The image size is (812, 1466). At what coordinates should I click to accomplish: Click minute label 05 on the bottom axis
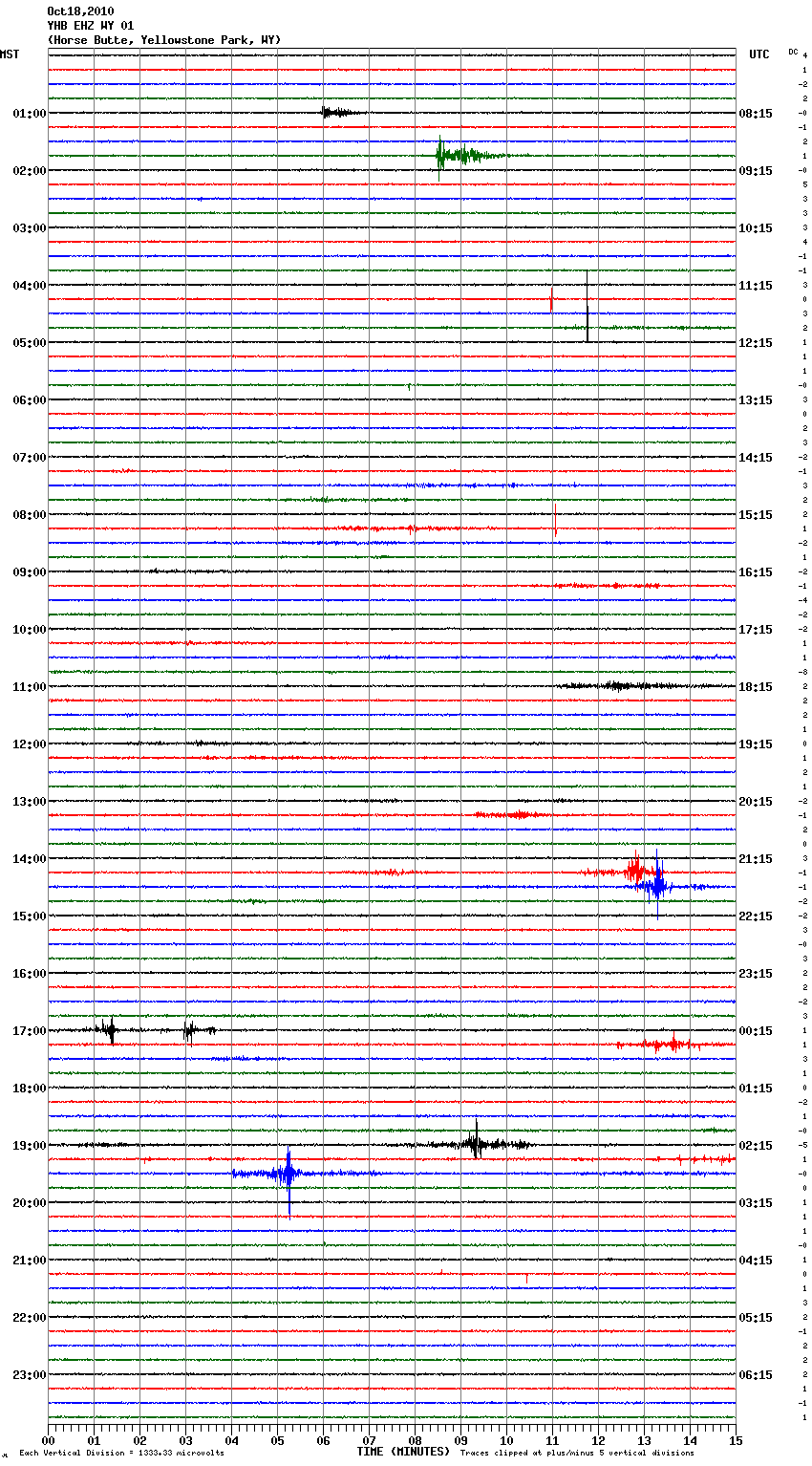tap(277, 1440)
